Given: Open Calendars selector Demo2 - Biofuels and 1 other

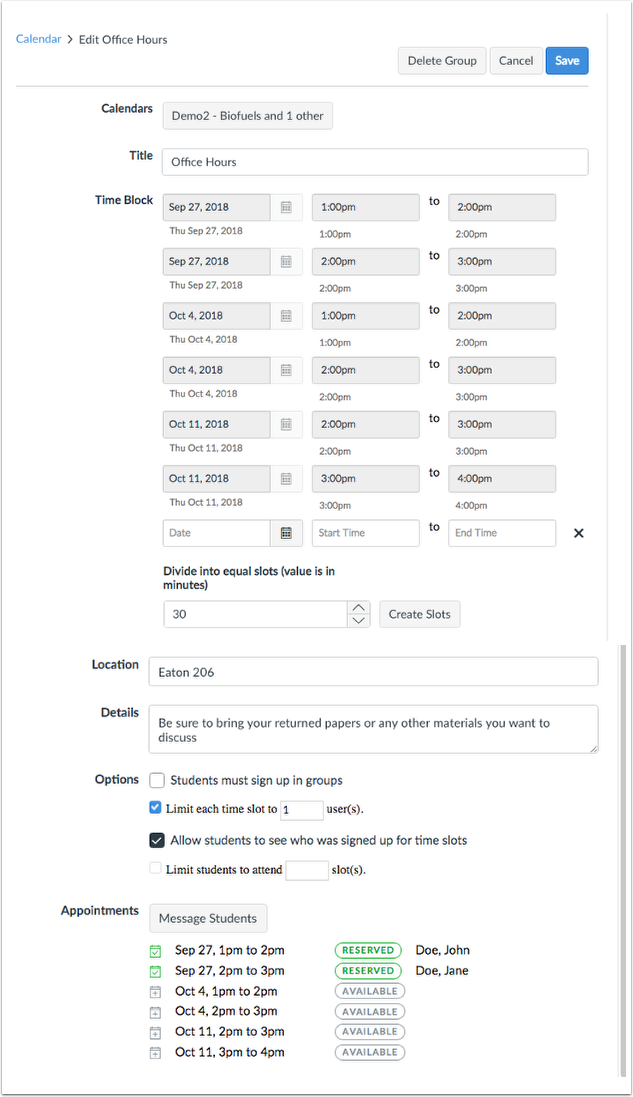Looking at the screenshot, I should tap(248, 116).
